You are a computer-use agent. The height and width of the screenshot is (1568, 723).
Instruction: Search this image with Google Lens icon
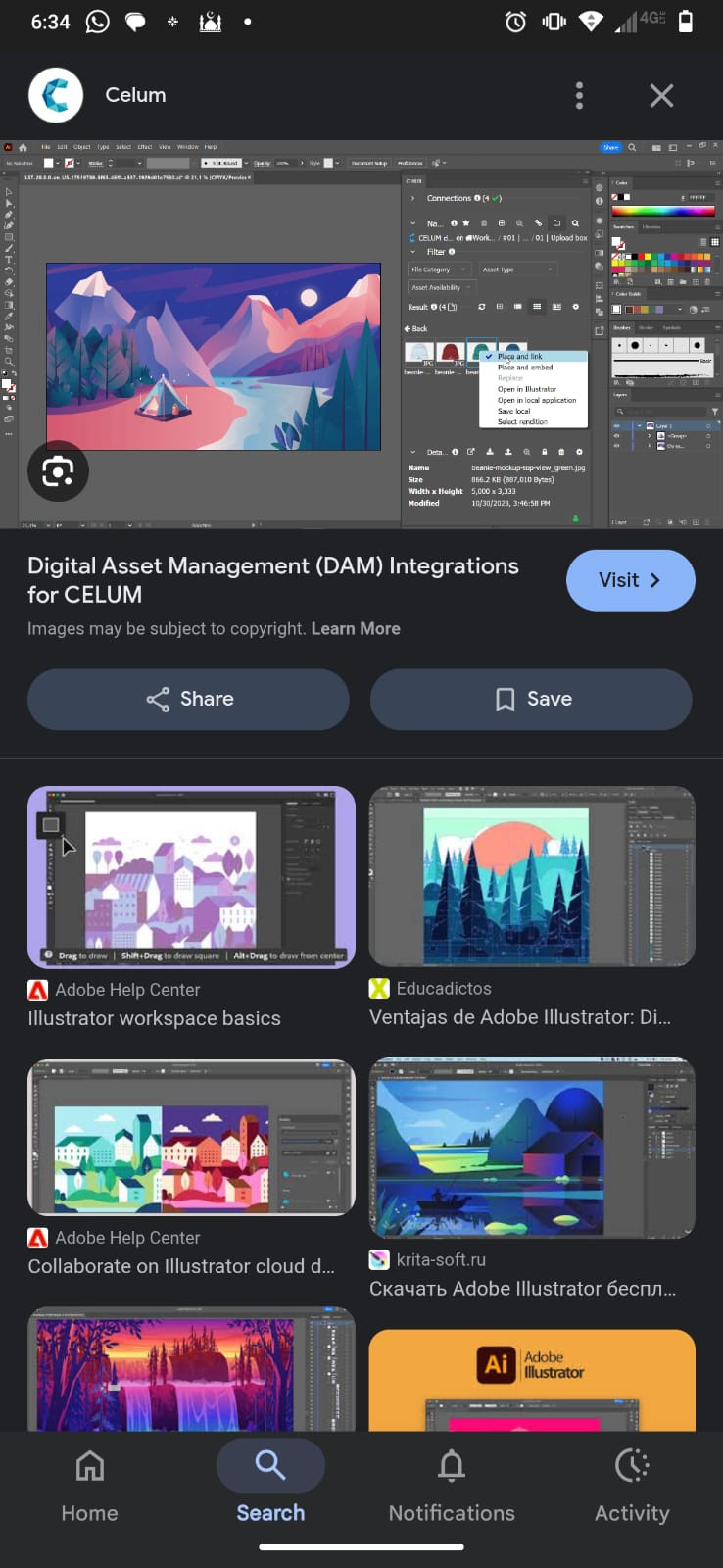coord(58,471)
